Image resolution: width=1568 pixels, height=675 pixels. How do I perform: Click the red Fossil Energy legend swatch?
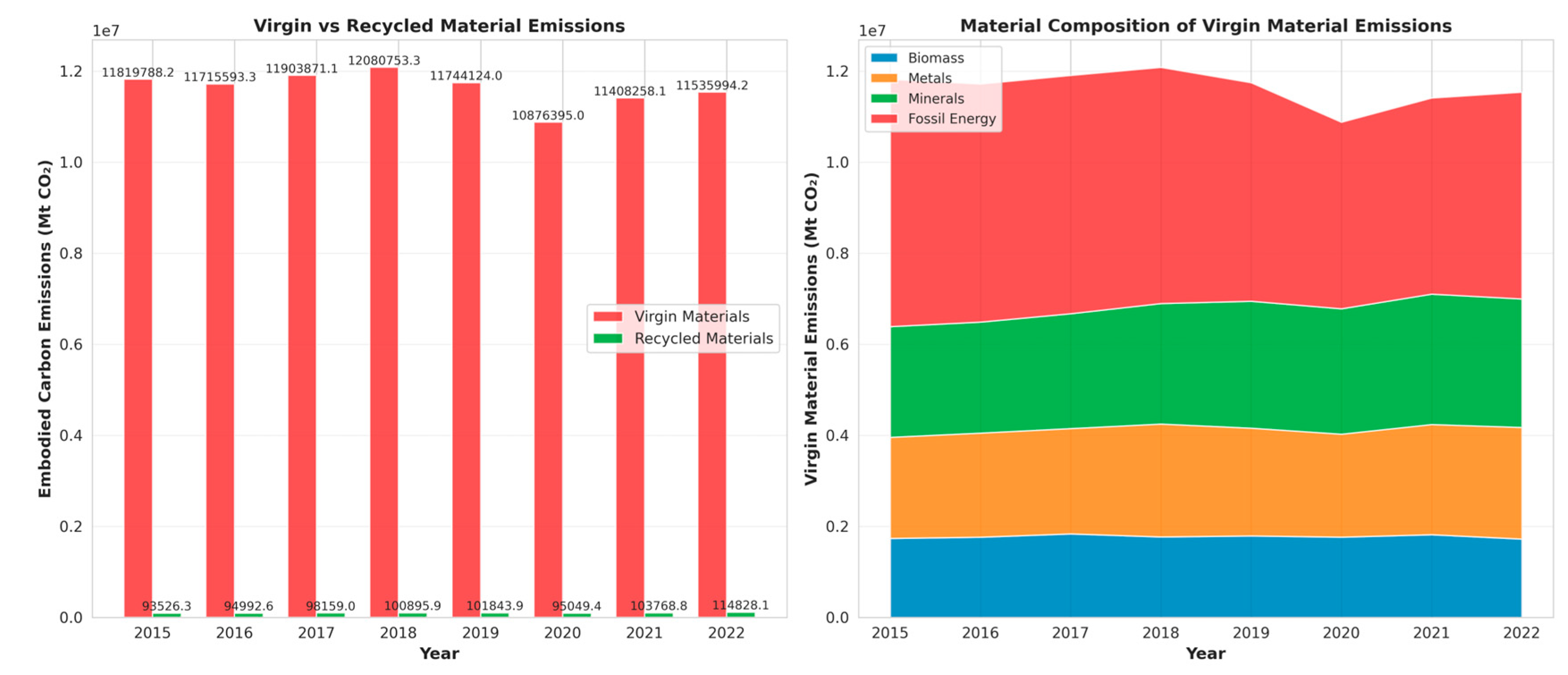[x=884, y=119]
